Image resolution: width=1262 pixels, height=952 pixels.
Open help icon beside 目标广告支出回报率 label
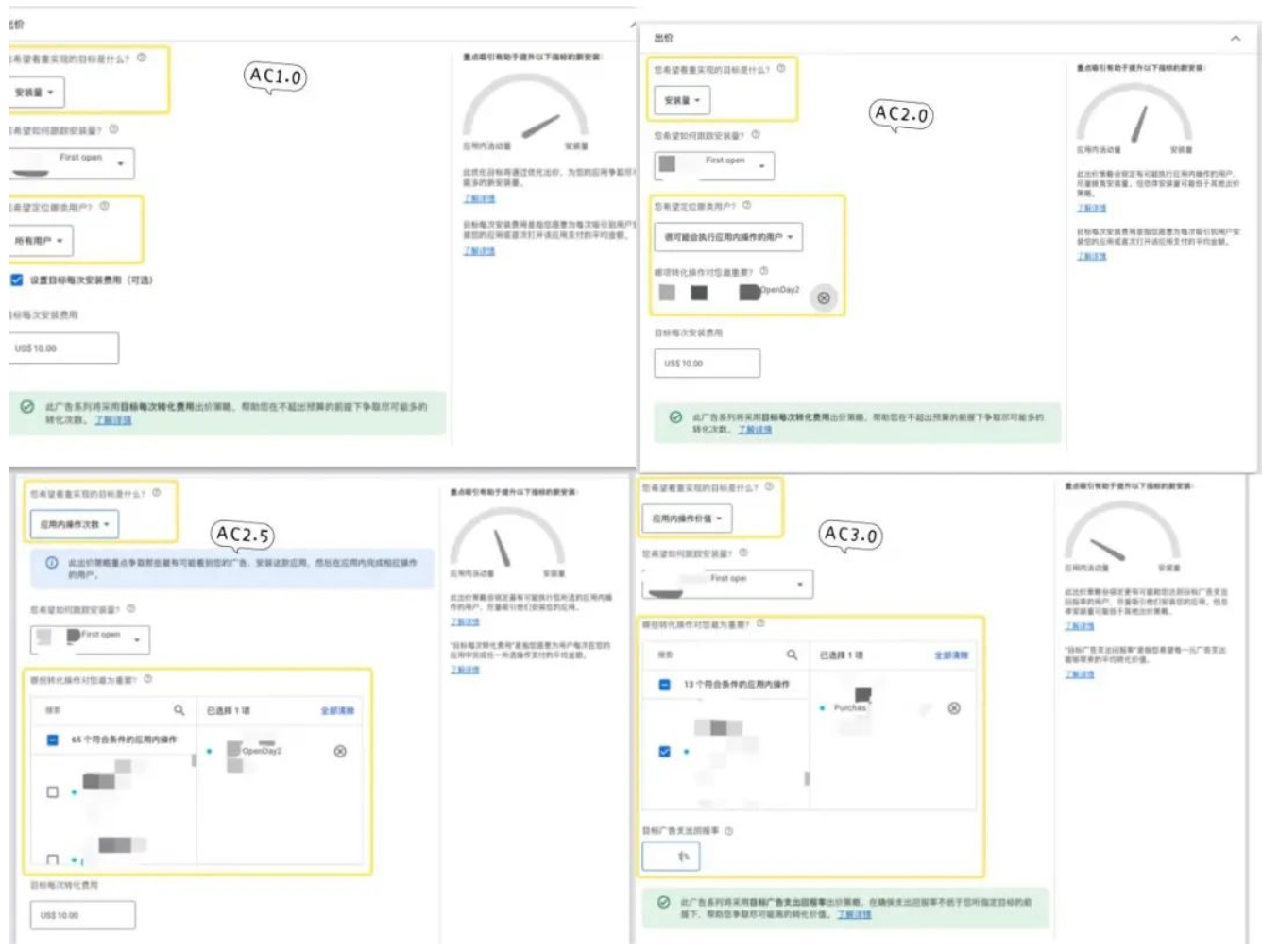click(728, 831)
